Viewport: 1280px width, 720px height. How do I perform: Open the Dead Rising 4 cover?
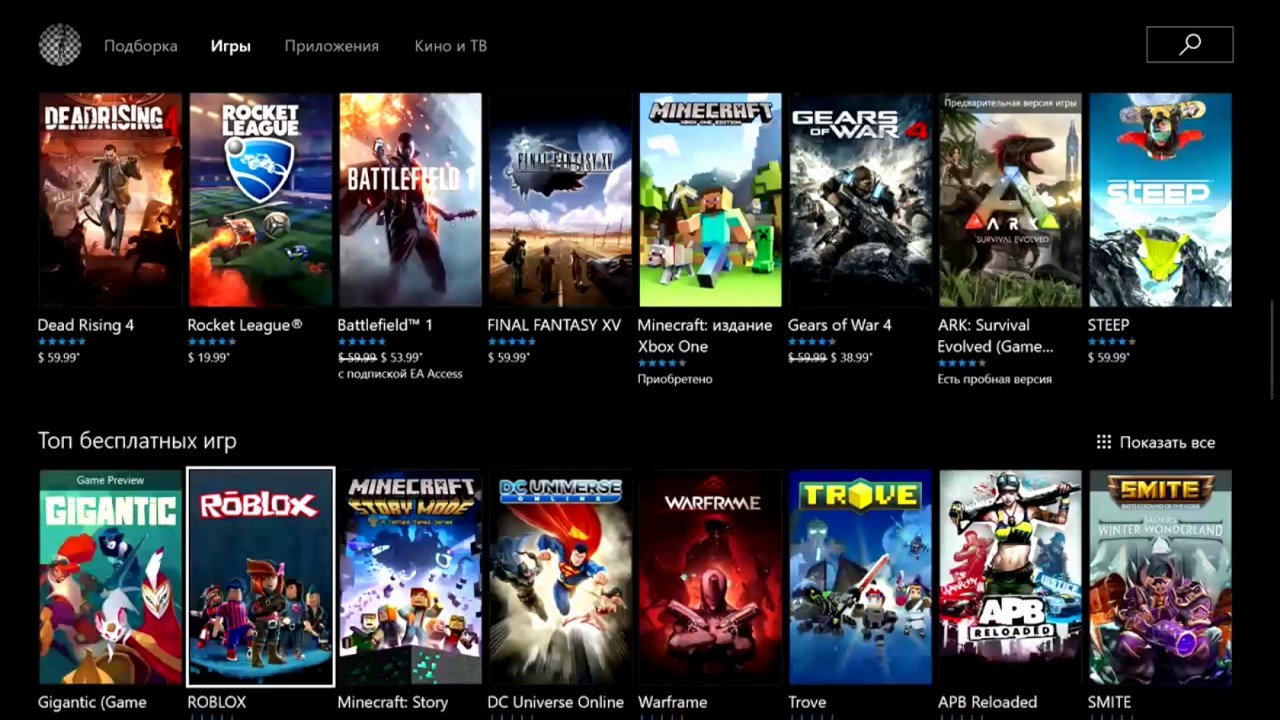110,200
